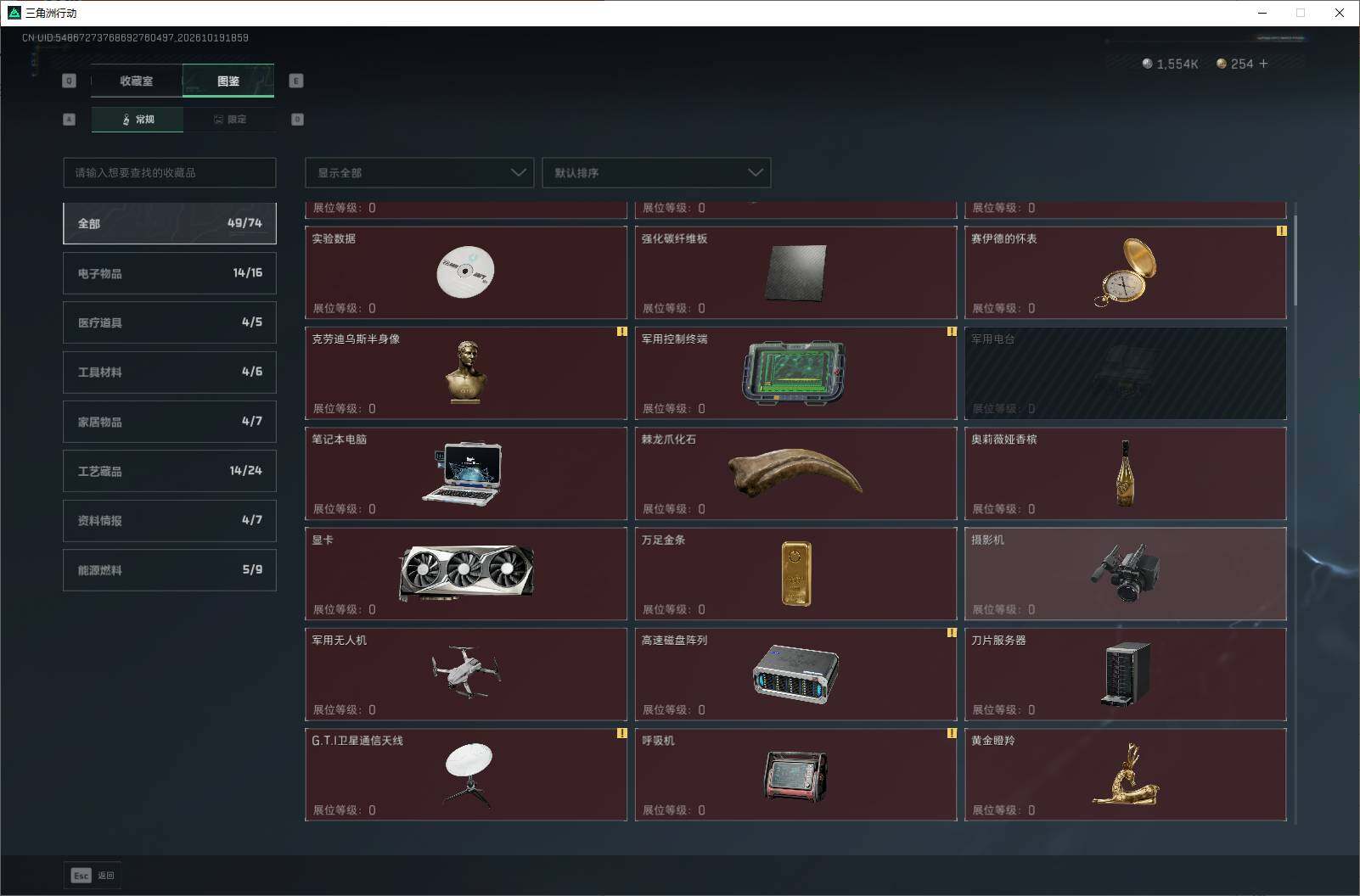This screenshot has height=896, width=1360.
Task: Select the 摄影机 camera icon
Action: coord(1125,573)
